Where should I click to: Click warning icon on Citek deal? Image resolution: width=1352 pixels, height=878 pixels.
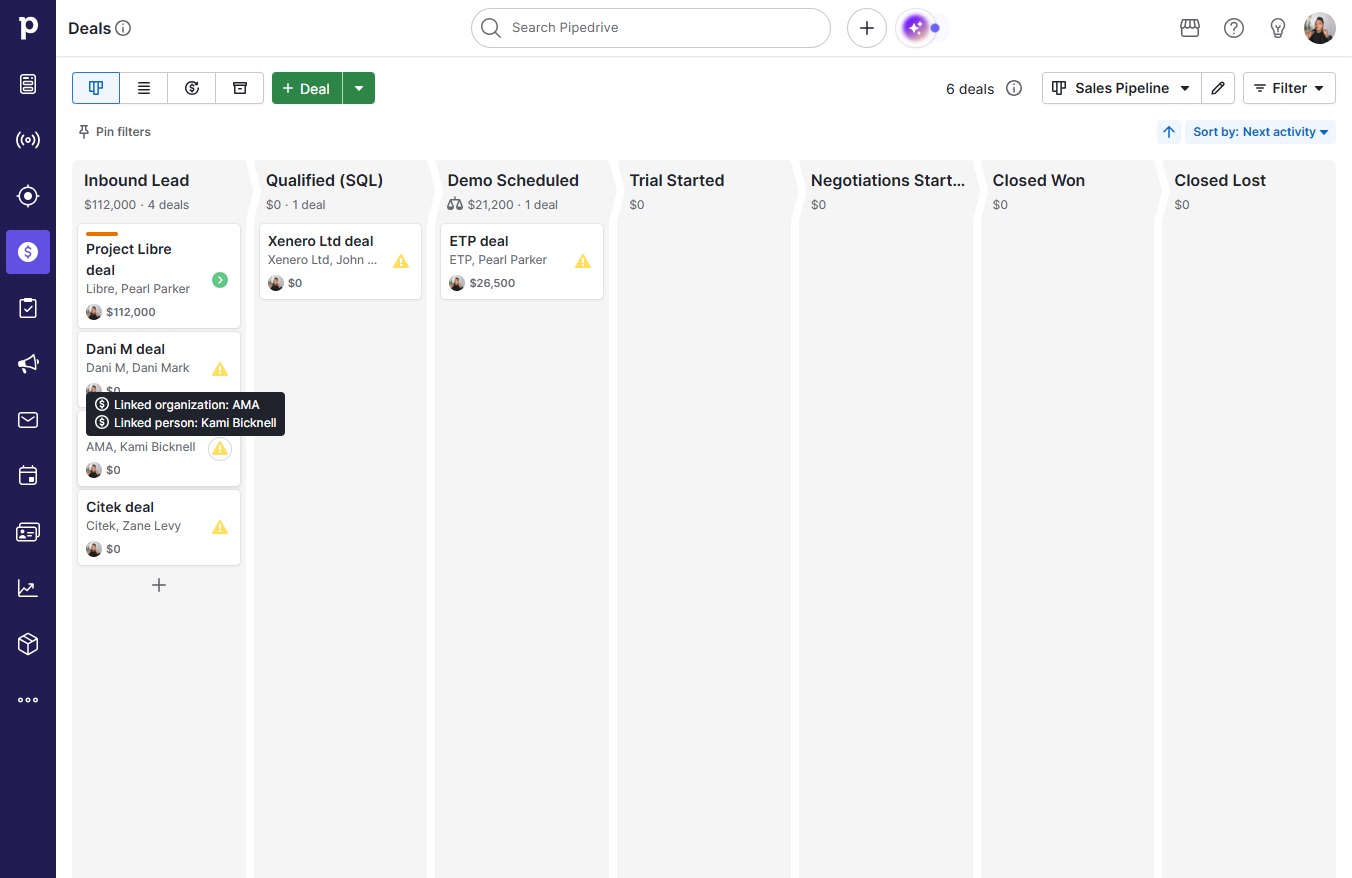coord(220,527)
